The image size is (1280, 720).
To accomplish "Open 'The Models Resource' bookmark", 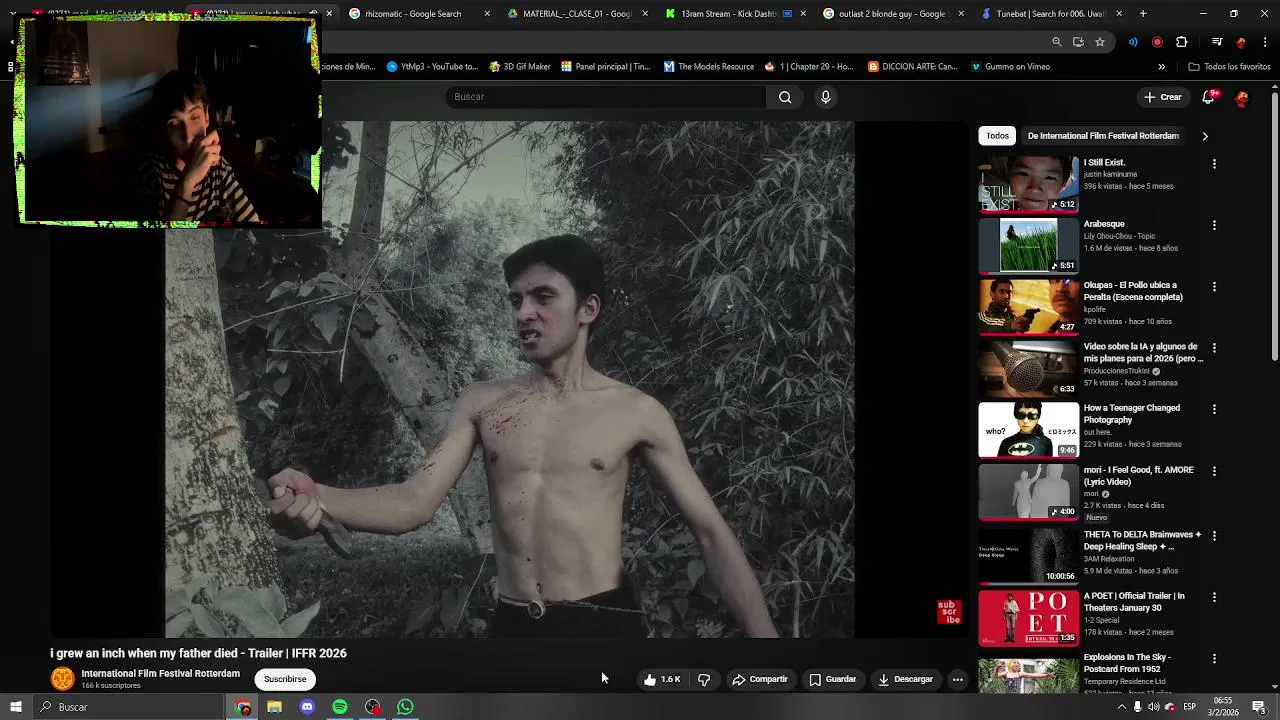I will pos(709,67).
